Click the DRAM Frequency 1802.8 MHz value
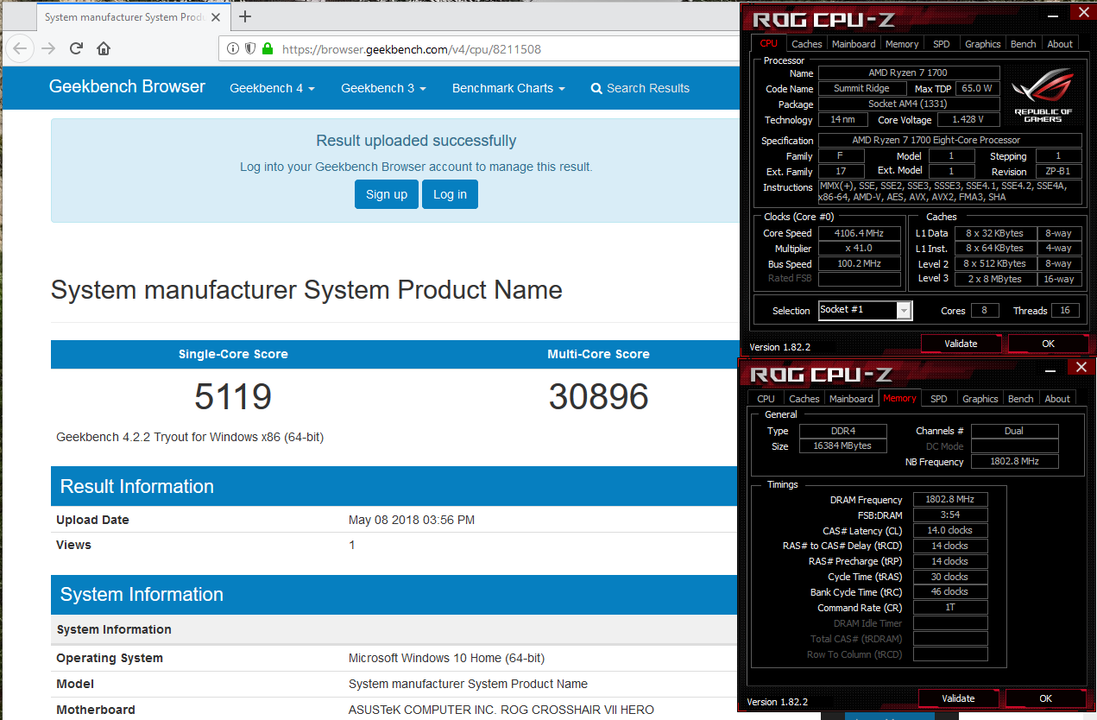The width and height of the screenshot is (1097, 720). tap(949, 499)
